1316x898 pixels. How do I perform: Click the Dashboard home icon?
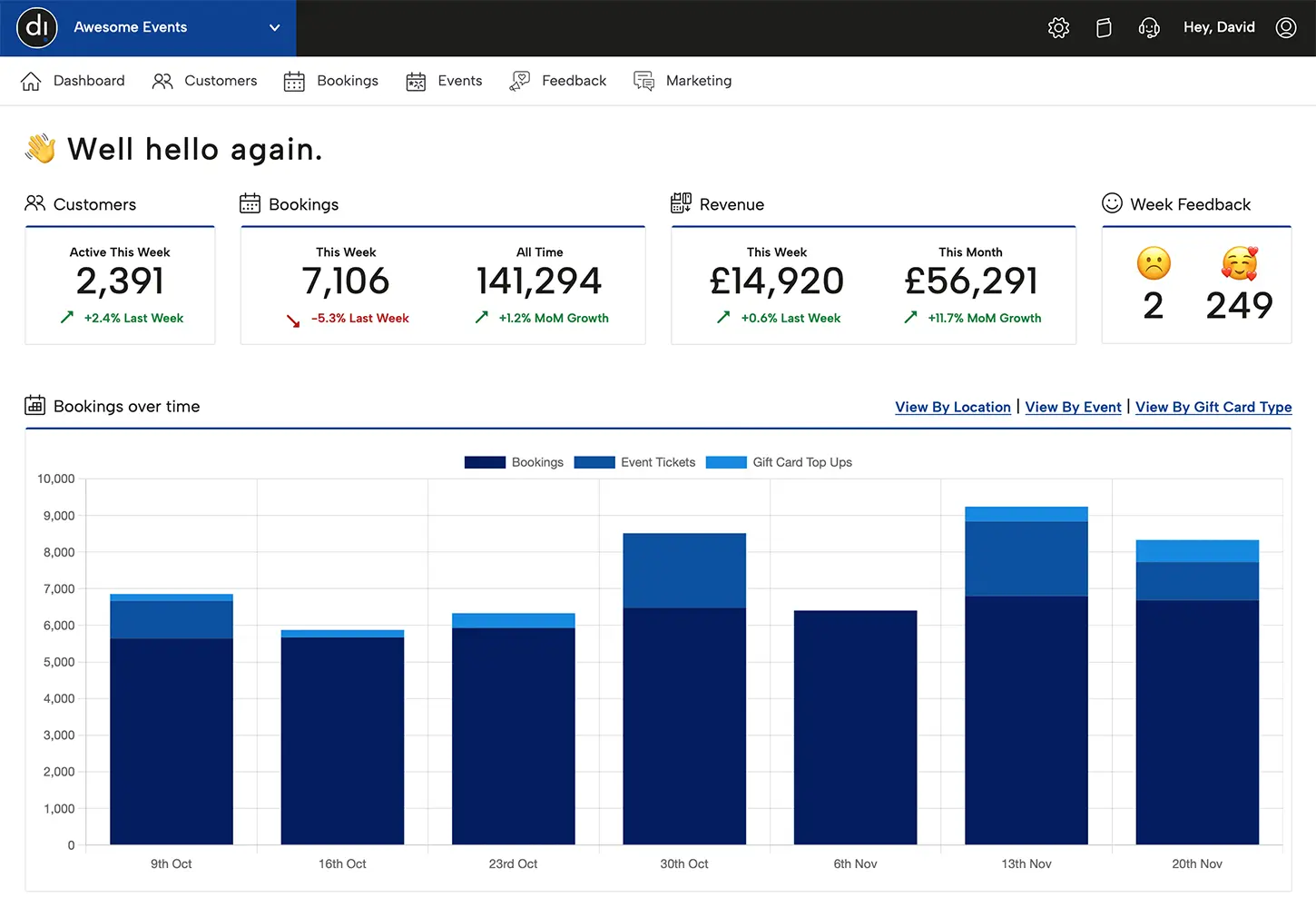click(31, 81)
